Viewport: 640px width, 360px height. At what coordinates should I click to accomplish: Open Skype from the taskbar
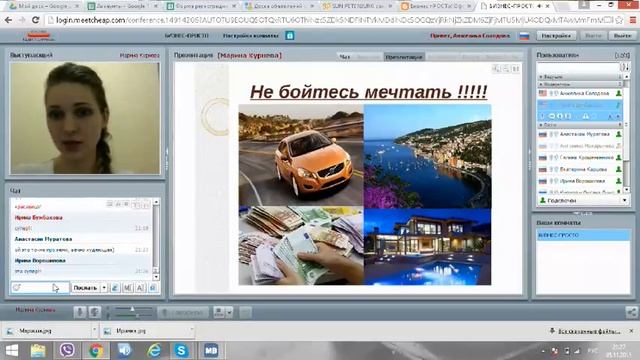tap(181, 350)
